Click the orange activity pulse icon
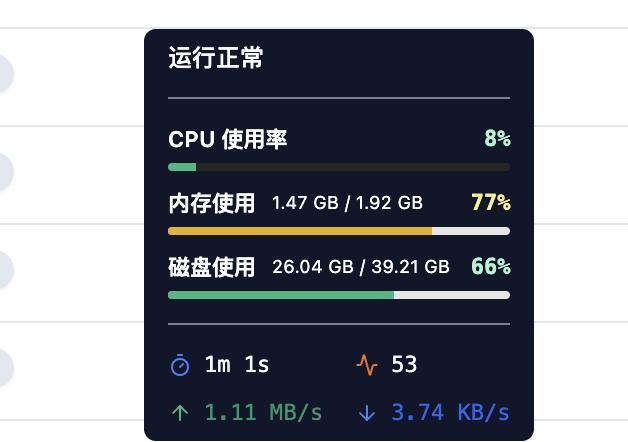628x442 pixels. [367, 366]
